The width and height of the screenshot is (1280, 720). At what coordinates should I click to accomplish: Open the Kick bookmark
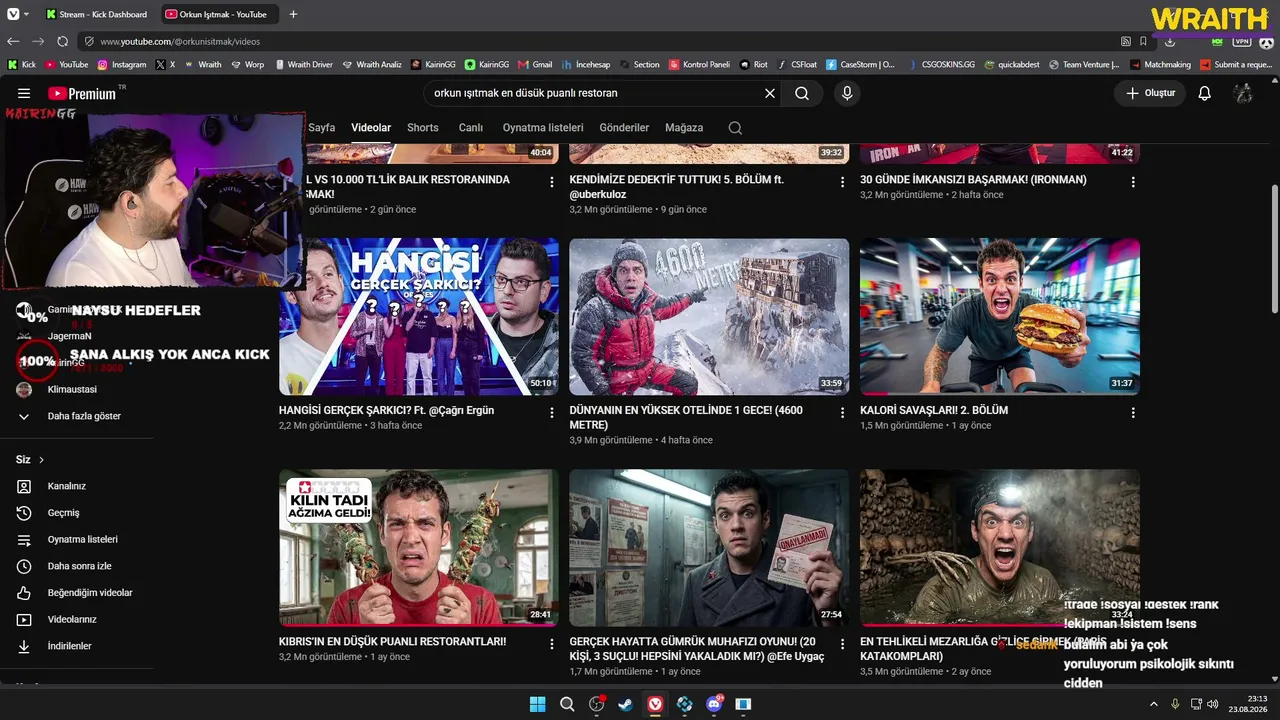(22, 64)
